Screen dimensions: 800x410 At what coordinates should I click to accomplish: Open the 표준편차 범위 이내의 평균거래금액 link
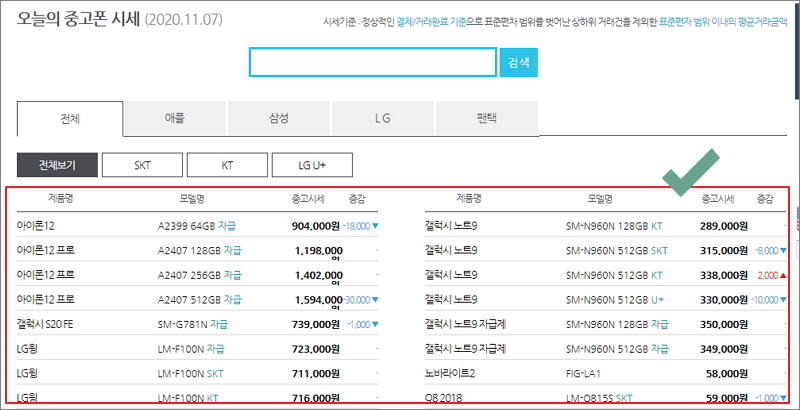723,22
